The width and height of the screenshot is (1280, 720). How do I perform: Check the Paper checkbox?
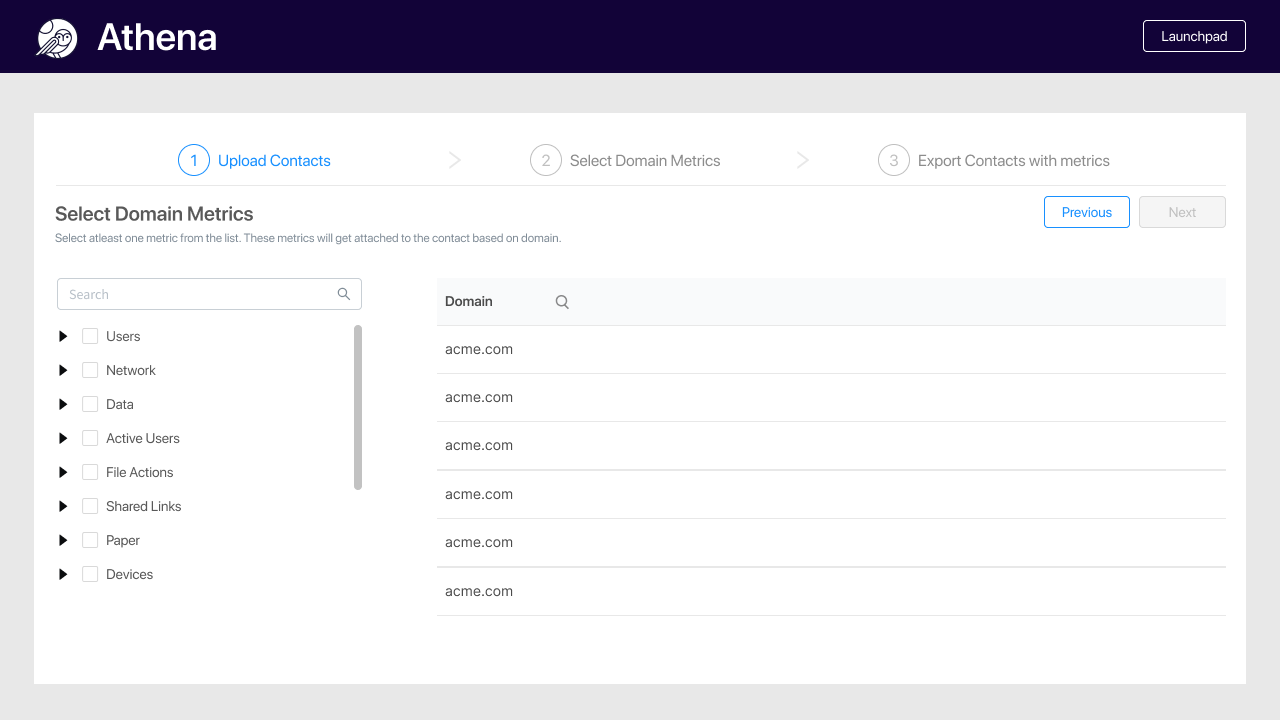click(90, 540)
